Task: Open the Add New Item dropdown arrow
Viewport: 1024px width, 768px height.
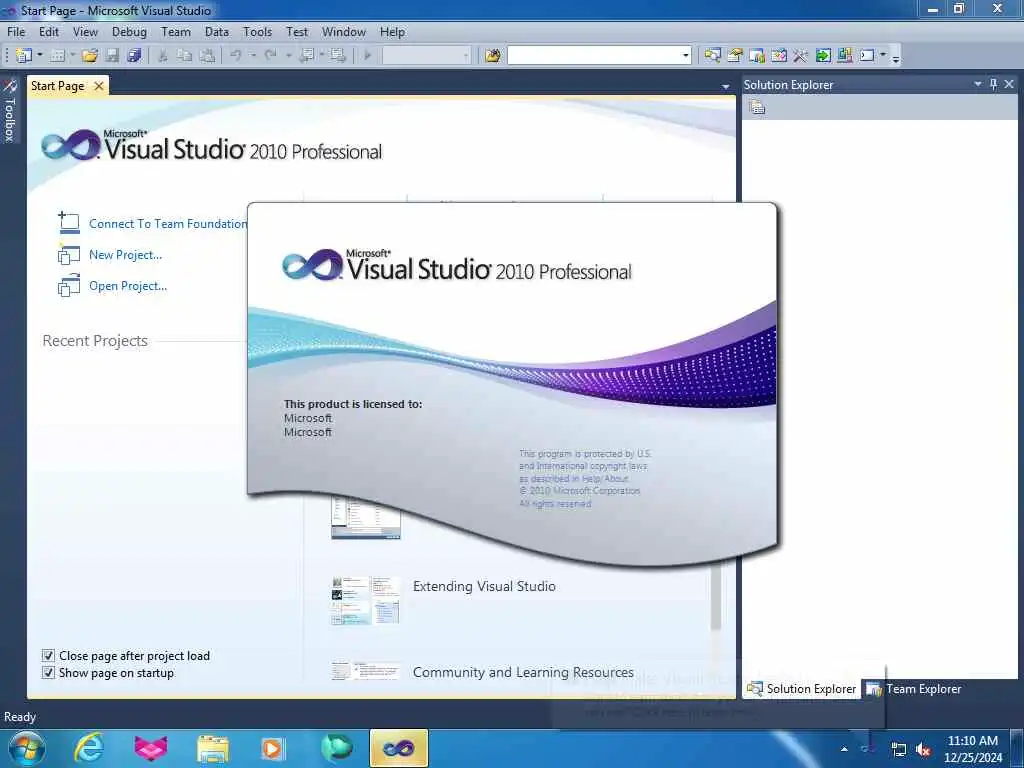Action: coord(72,56)
